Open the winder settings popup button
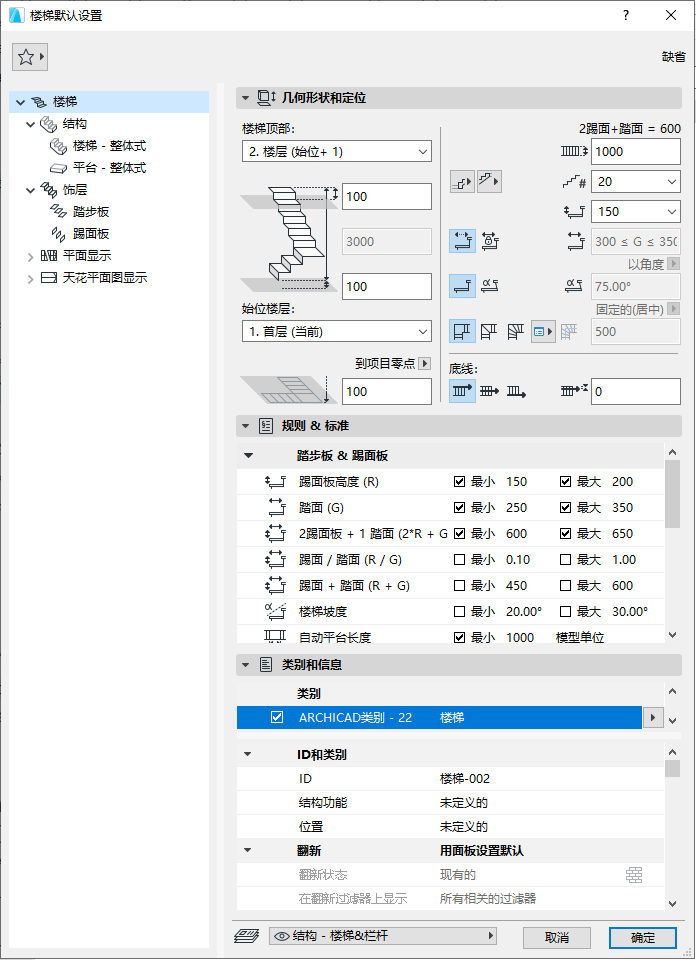 click(x=543, y=331)
